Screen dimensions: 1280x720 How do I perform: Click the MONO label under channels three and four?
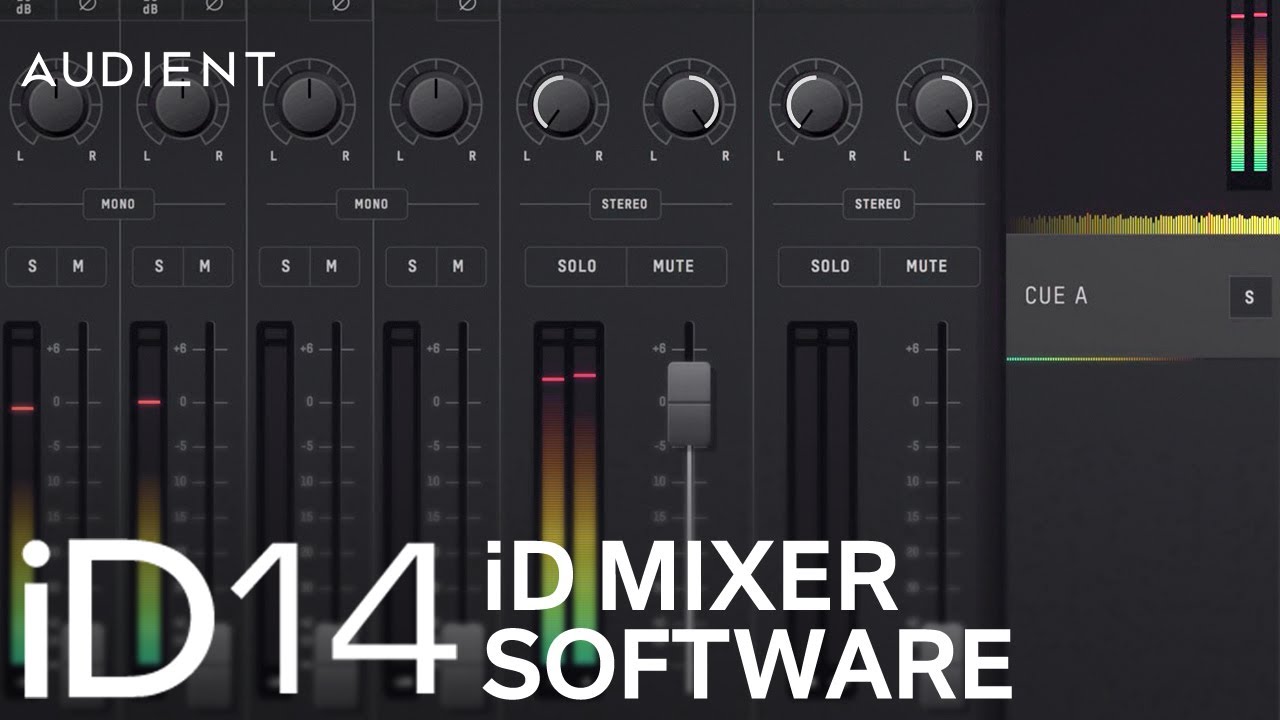(x=372, y=205)
